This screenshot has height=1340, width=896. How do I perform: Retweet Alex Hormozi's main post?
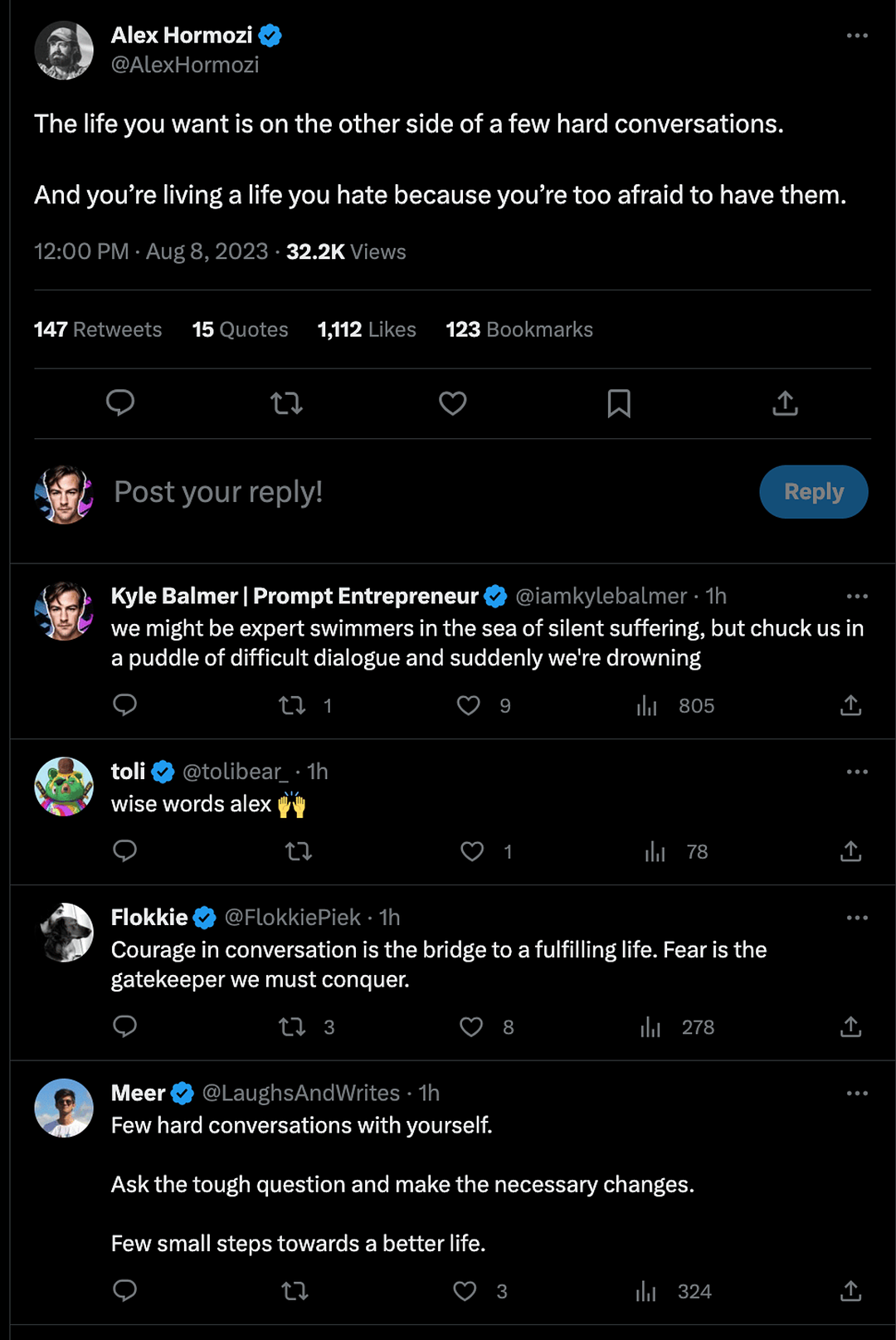[286, 403]
